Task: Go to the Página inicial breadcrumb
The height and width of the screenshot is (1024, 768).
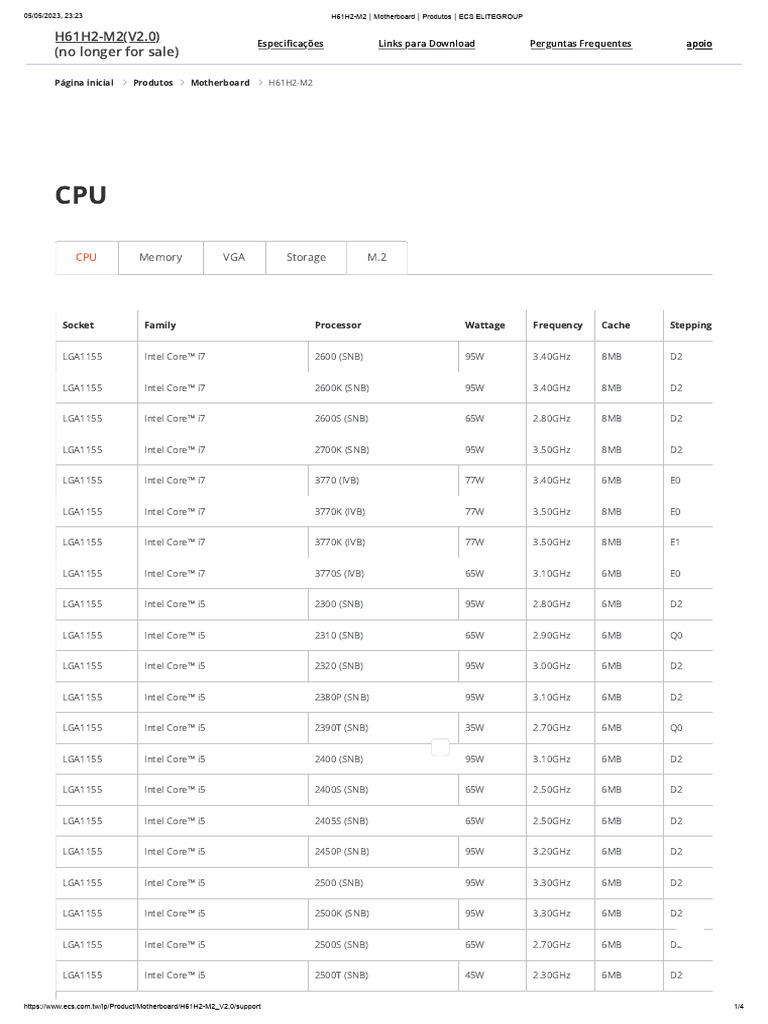Action: pos(84,83)
